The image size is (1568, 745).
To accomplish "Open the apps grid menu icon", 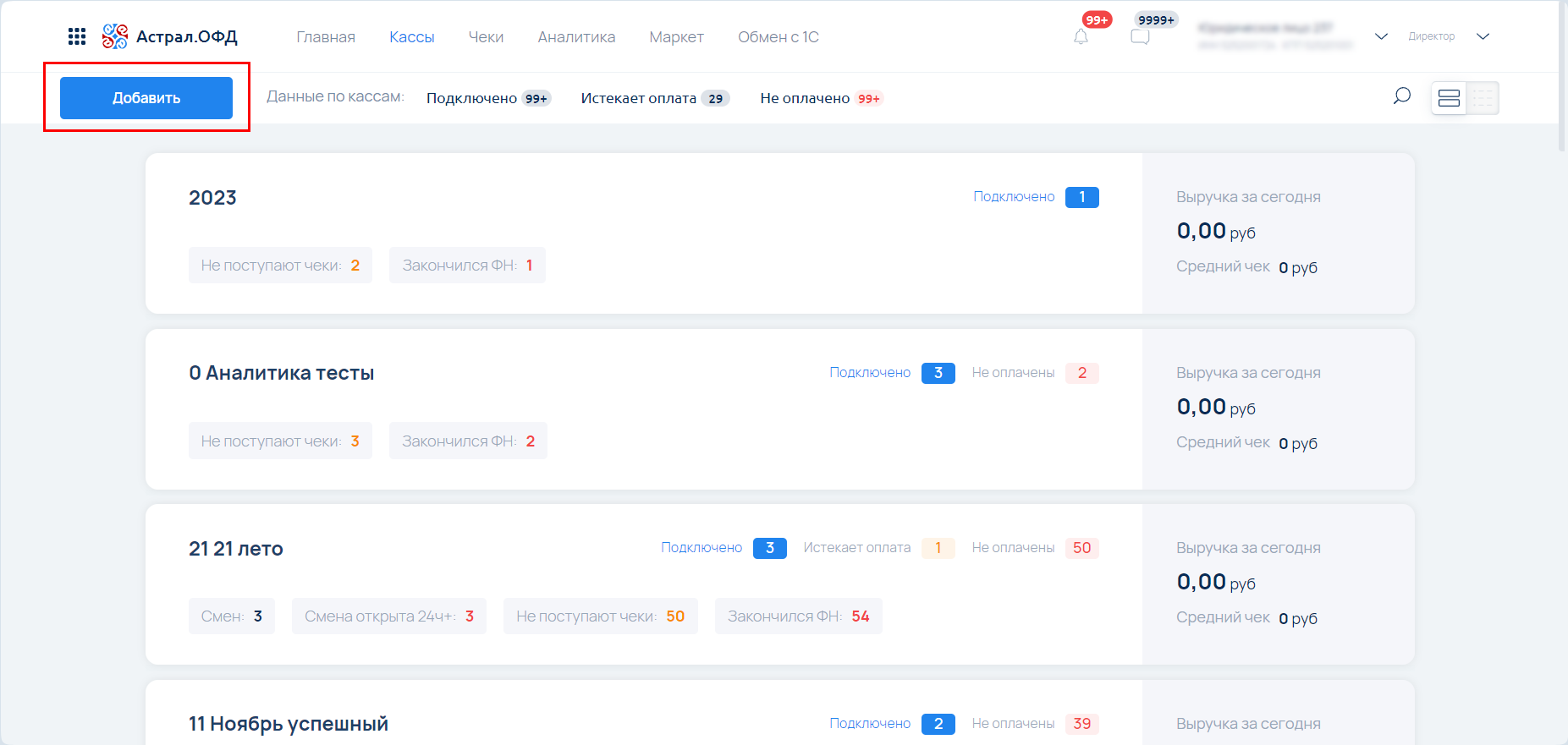I will coord(77,36).
